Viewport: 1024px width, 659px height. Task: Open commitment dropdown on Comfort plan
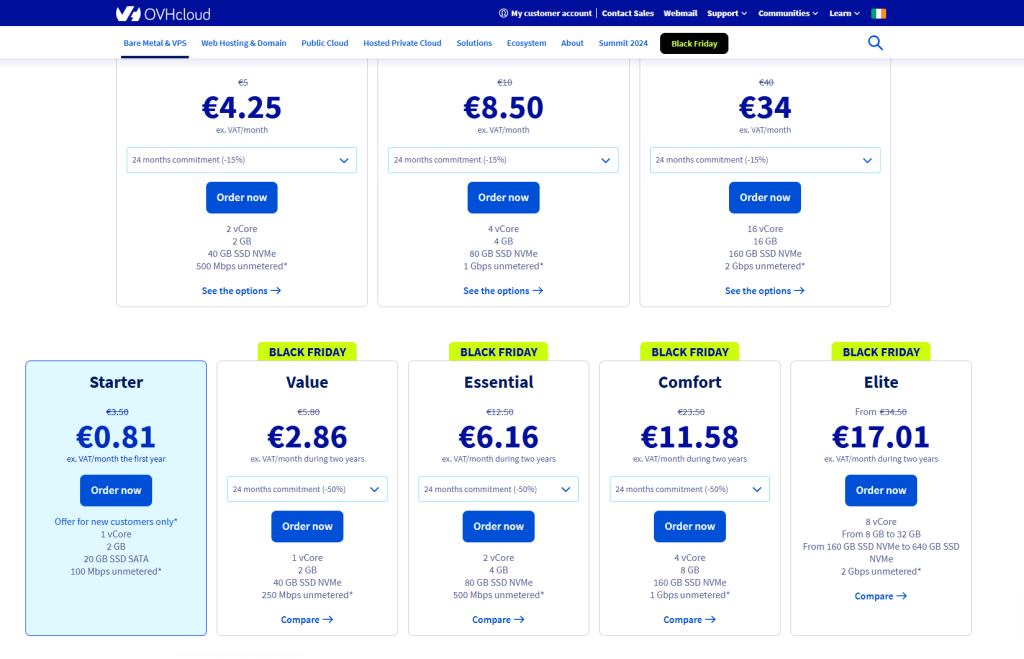pyautogui.click(x=690, y=489)
